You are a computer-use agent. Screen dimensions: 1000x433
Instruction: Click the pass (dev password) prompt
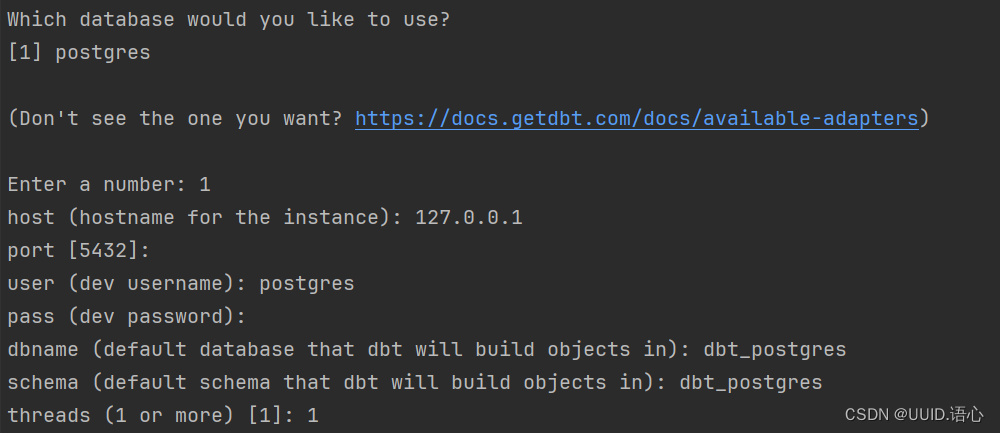click(x=126, y=316)
